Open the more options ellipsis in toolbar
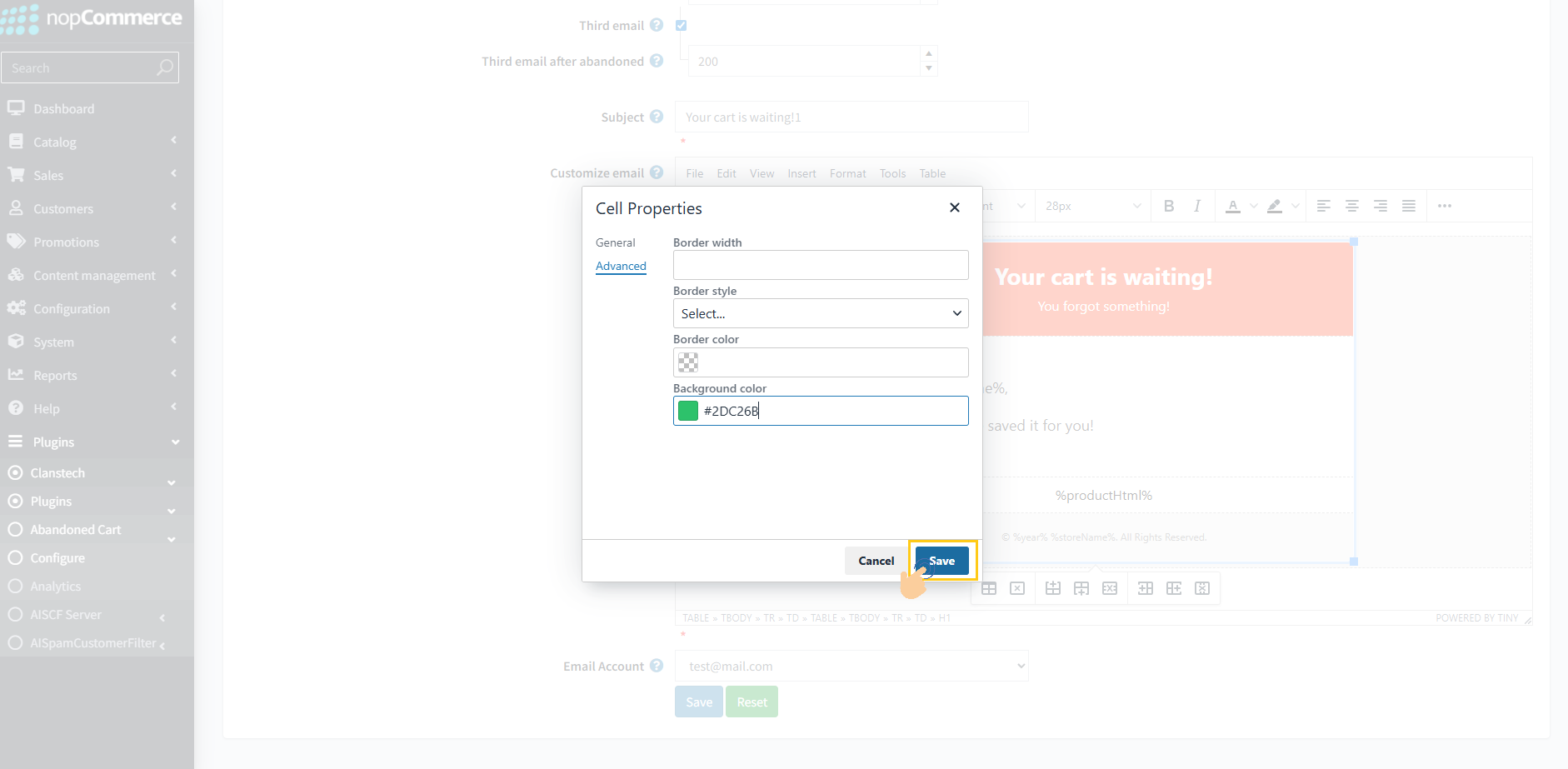The width and height of the screenshot is (1568, 769). coord(1445,206)
